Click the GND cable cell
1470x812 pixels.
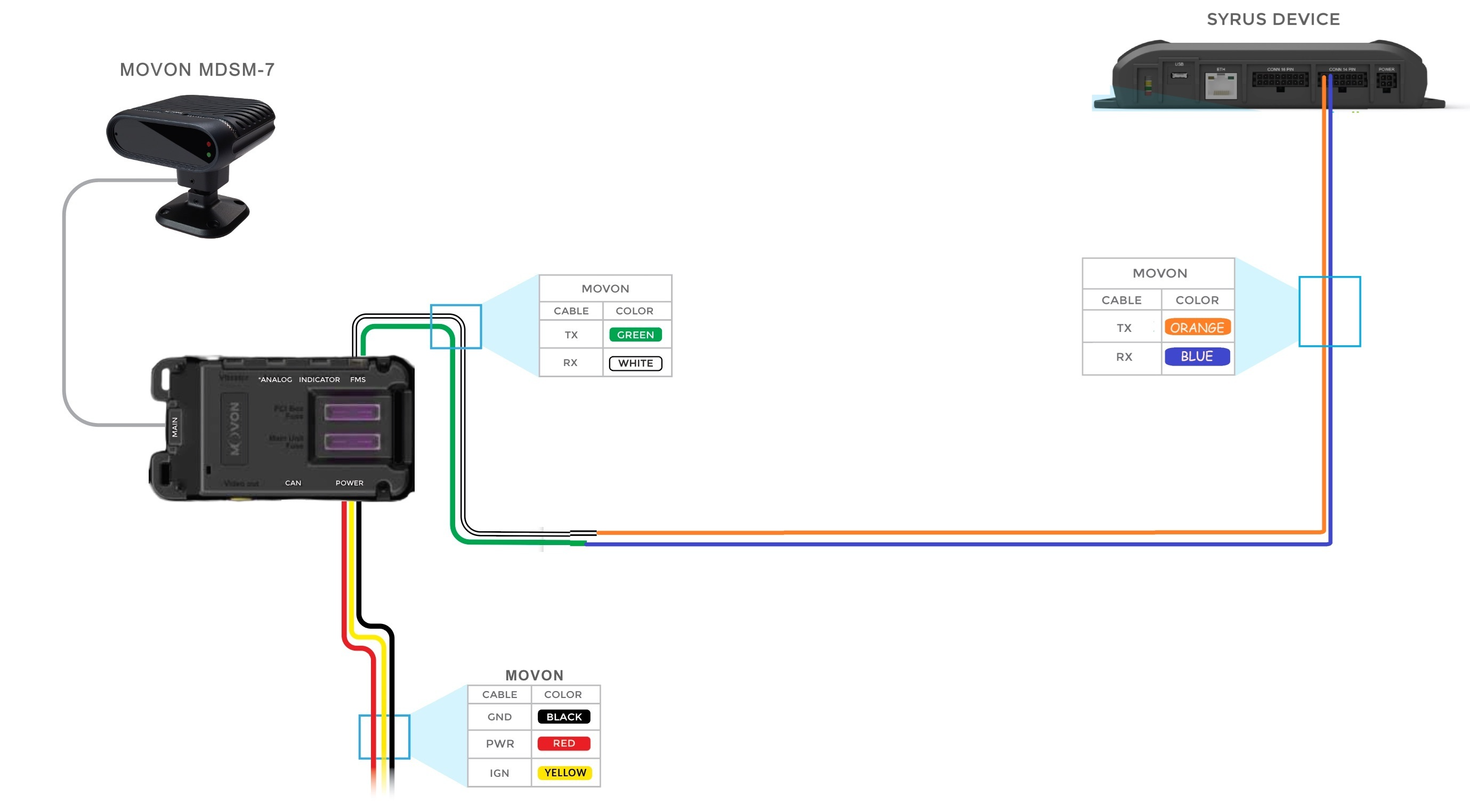point(499,717)
